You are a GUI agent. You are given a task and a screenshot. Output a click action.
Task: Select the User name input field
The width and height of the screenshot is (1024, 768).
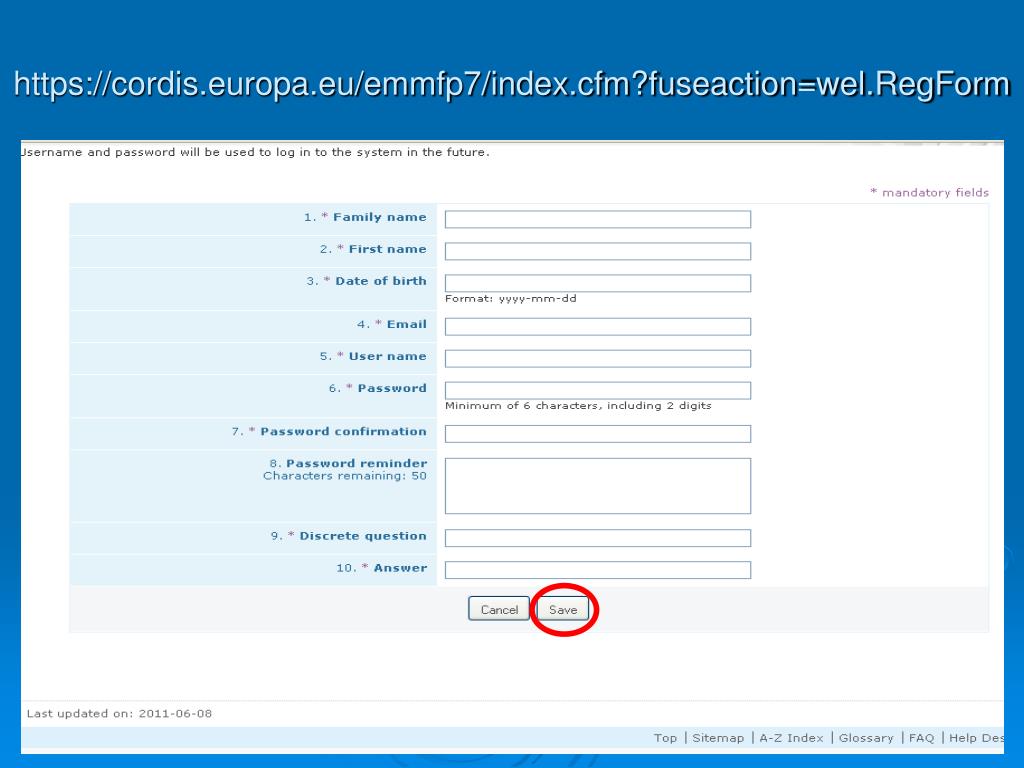coord(598,359)
